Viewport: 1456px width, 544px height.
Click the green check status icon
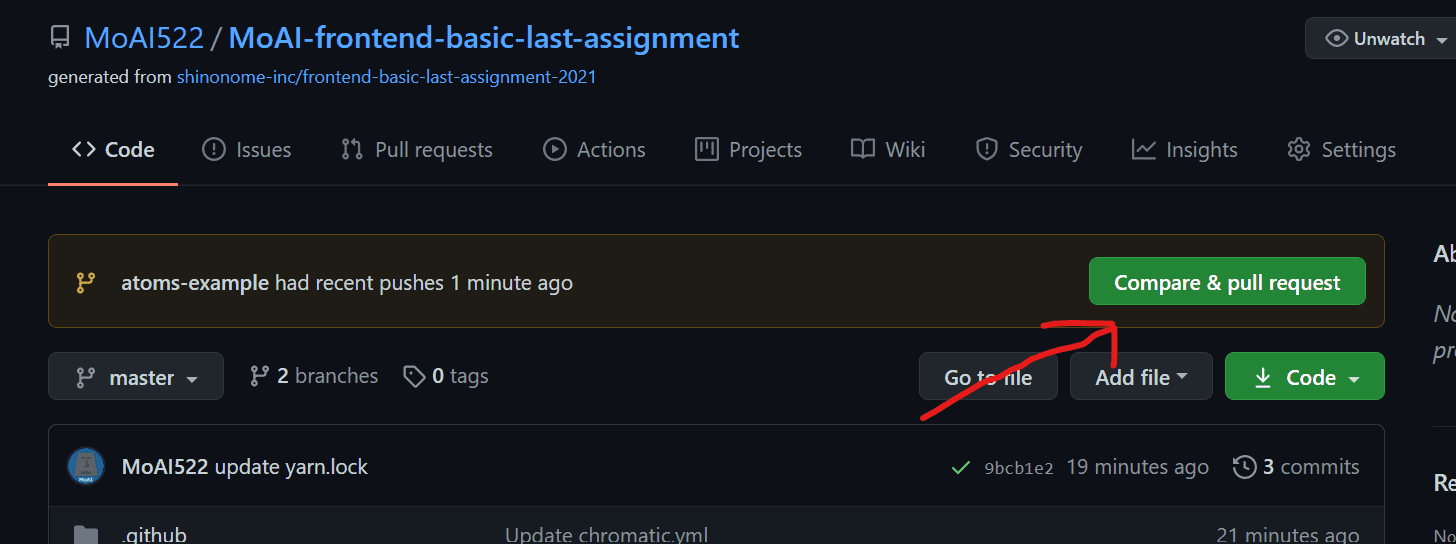(x=960, y=467)
